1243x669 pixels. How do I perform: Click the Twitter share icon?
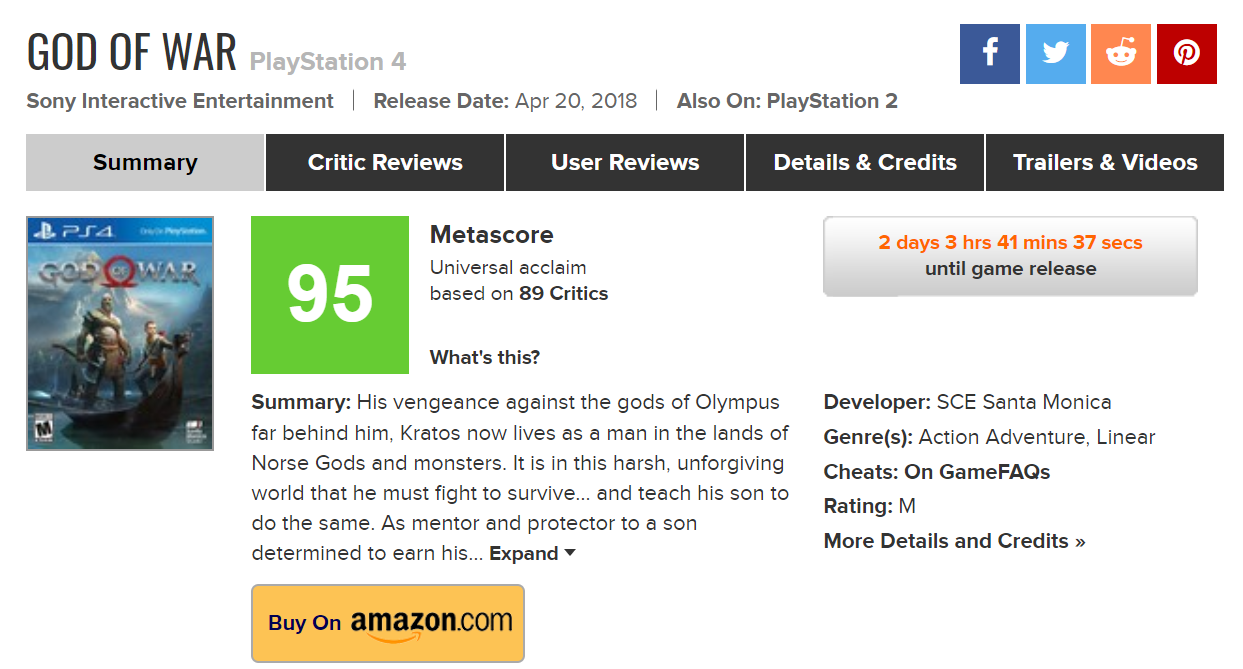(1055, 54)
